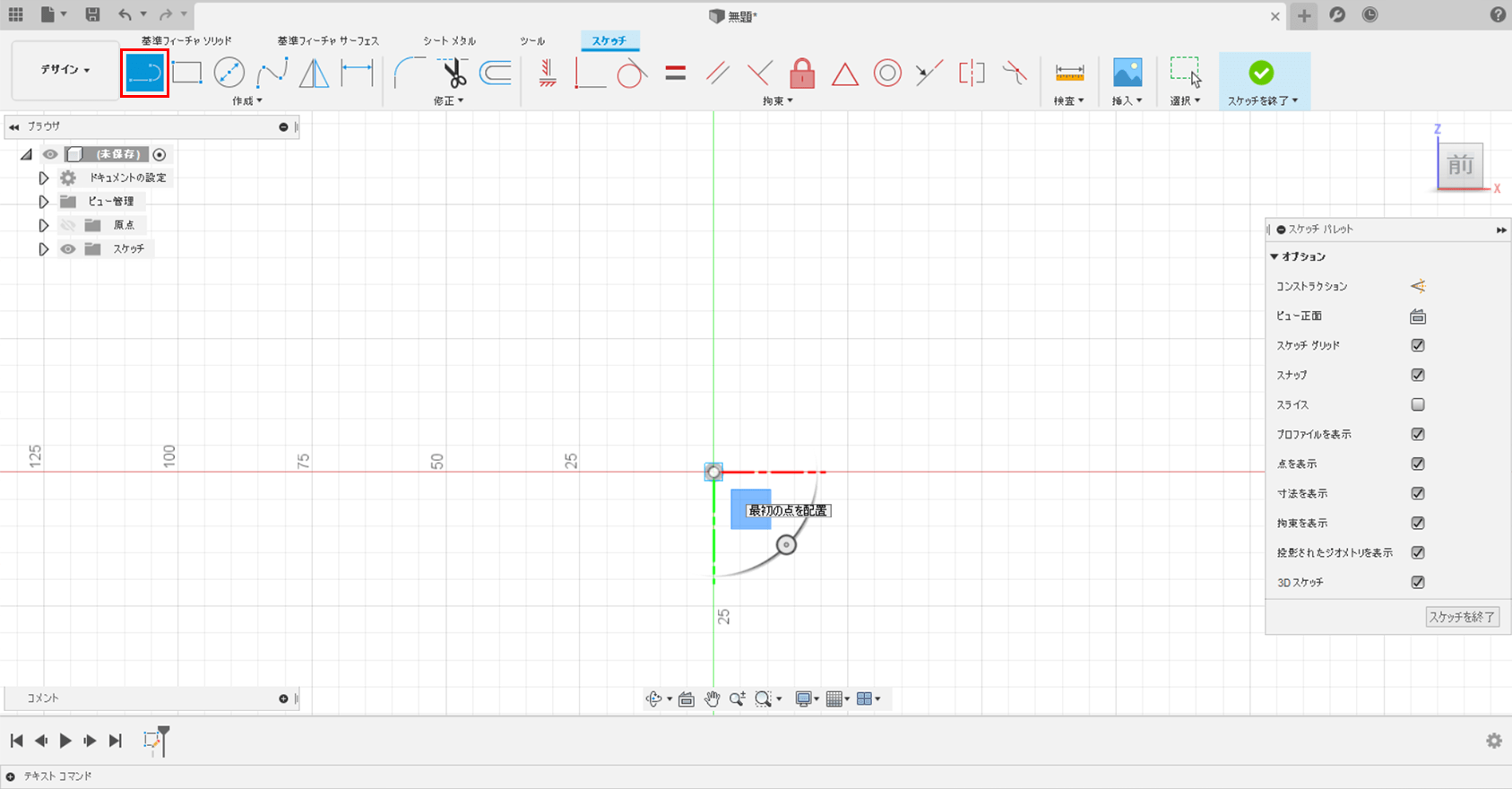Select the Line sketch tool
Image resolution: width=1512 pixels, height=789 pixels.
point(144,74)
